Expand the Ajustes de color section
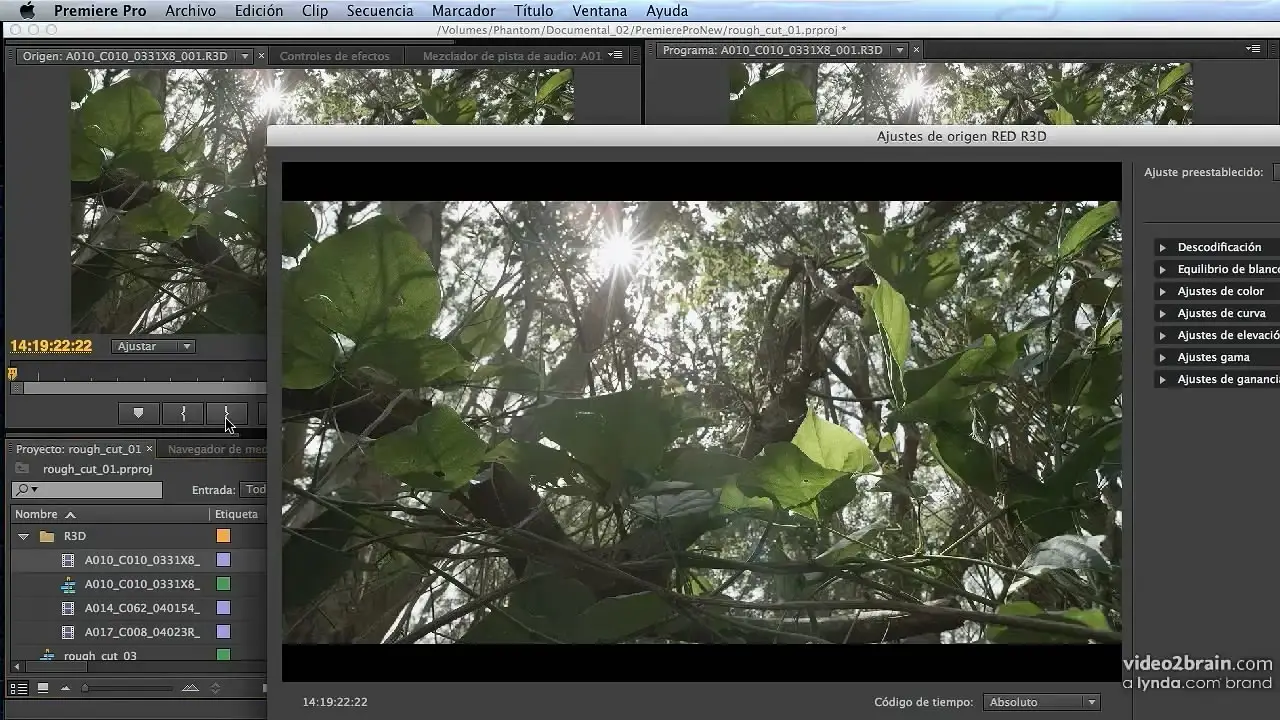The width and height of the screenshot is (1280, 720). 1162,290
